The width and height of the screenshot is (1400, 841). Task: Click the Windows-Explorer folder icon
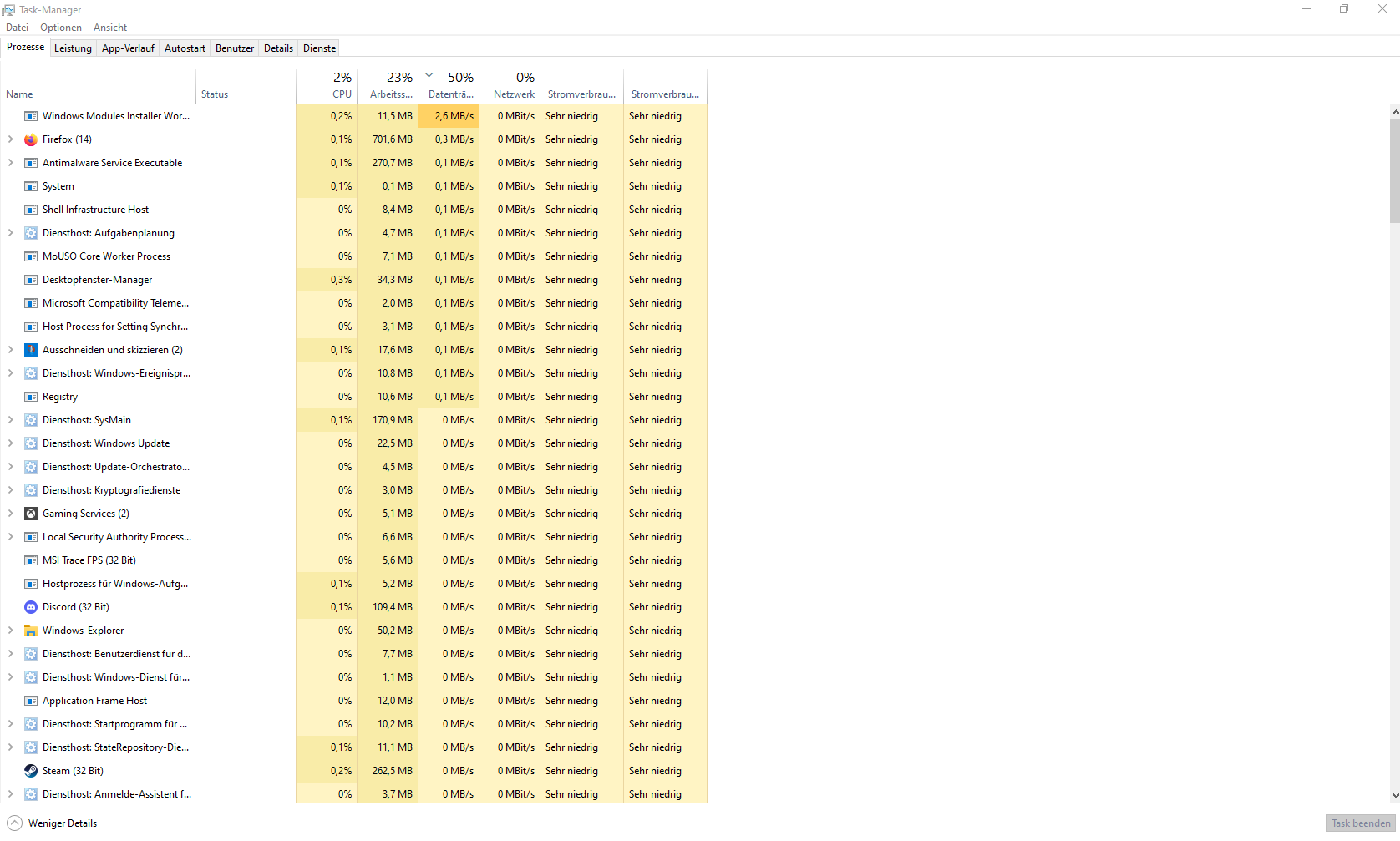[x=31, y=631]
